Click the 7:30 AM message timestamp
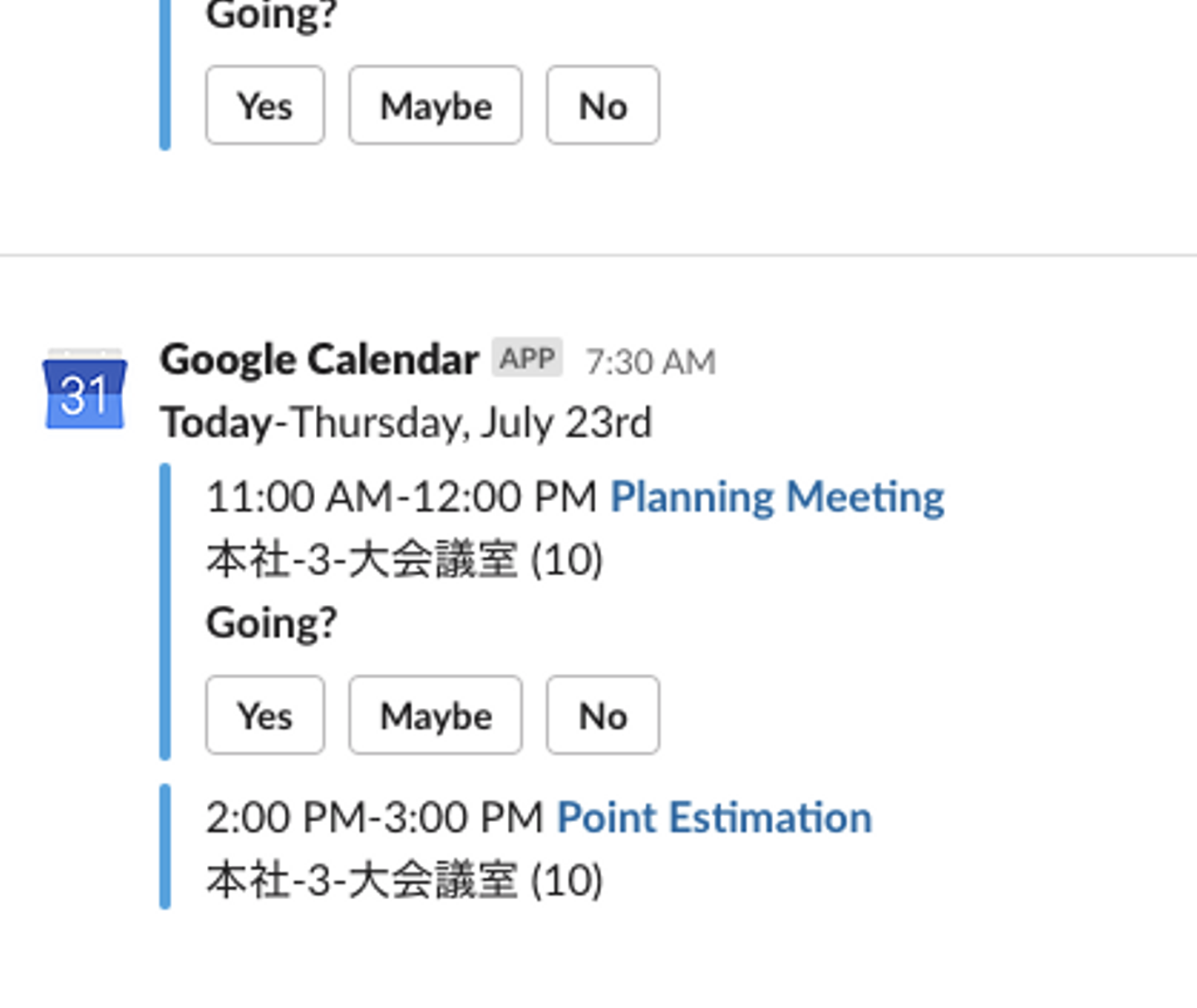The width and height of the screenshot is (1197, 1008). (650, 361)
